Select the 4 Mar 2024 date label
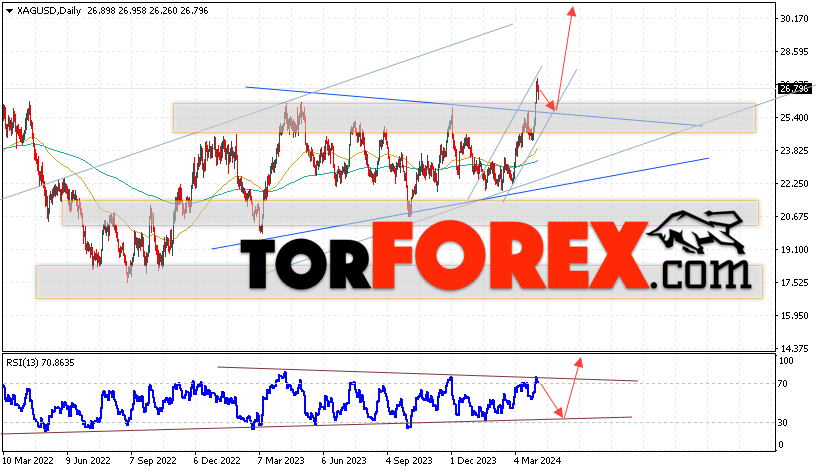The height and width of the screenshot is (472, 816). point(538,461)
